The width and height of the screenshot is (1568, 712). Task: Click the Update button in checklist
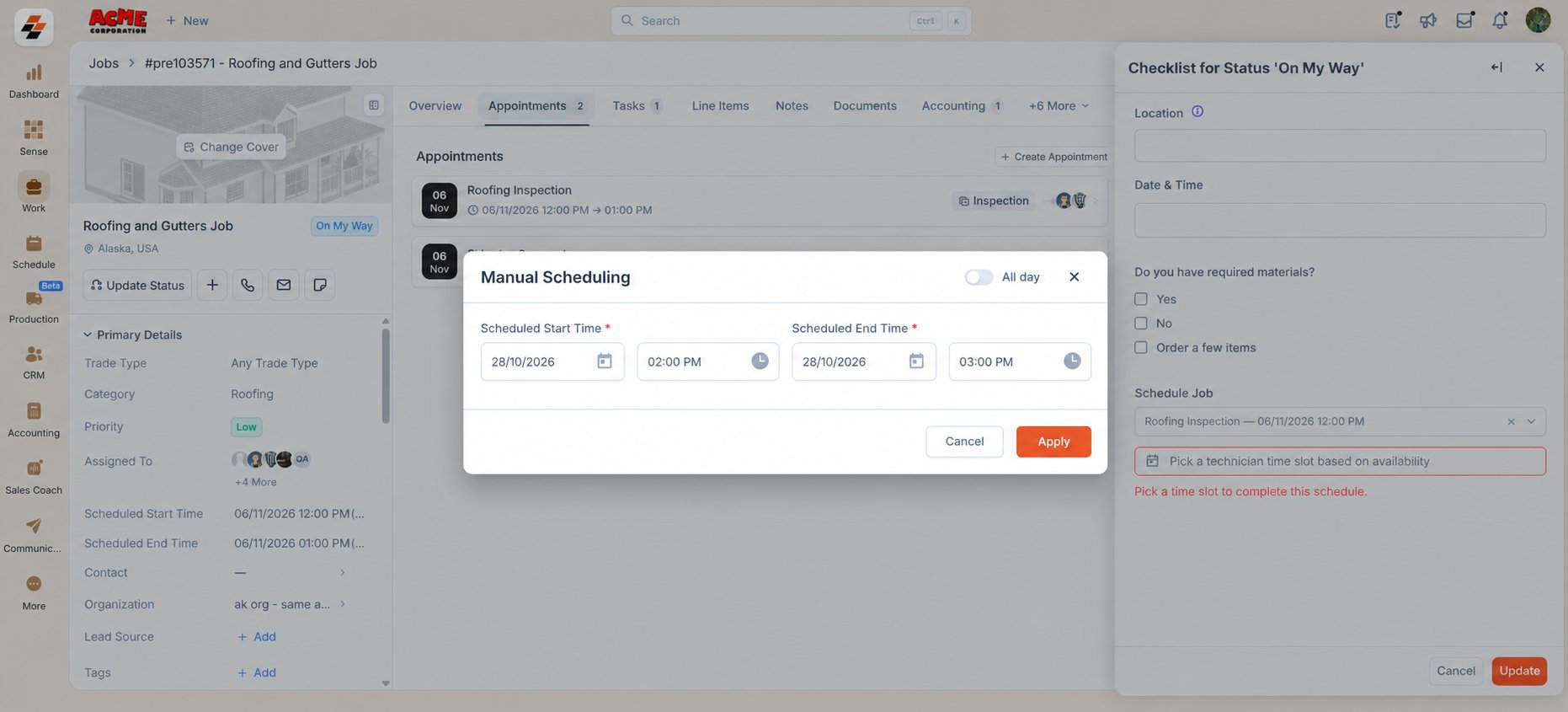(1519, 671)
